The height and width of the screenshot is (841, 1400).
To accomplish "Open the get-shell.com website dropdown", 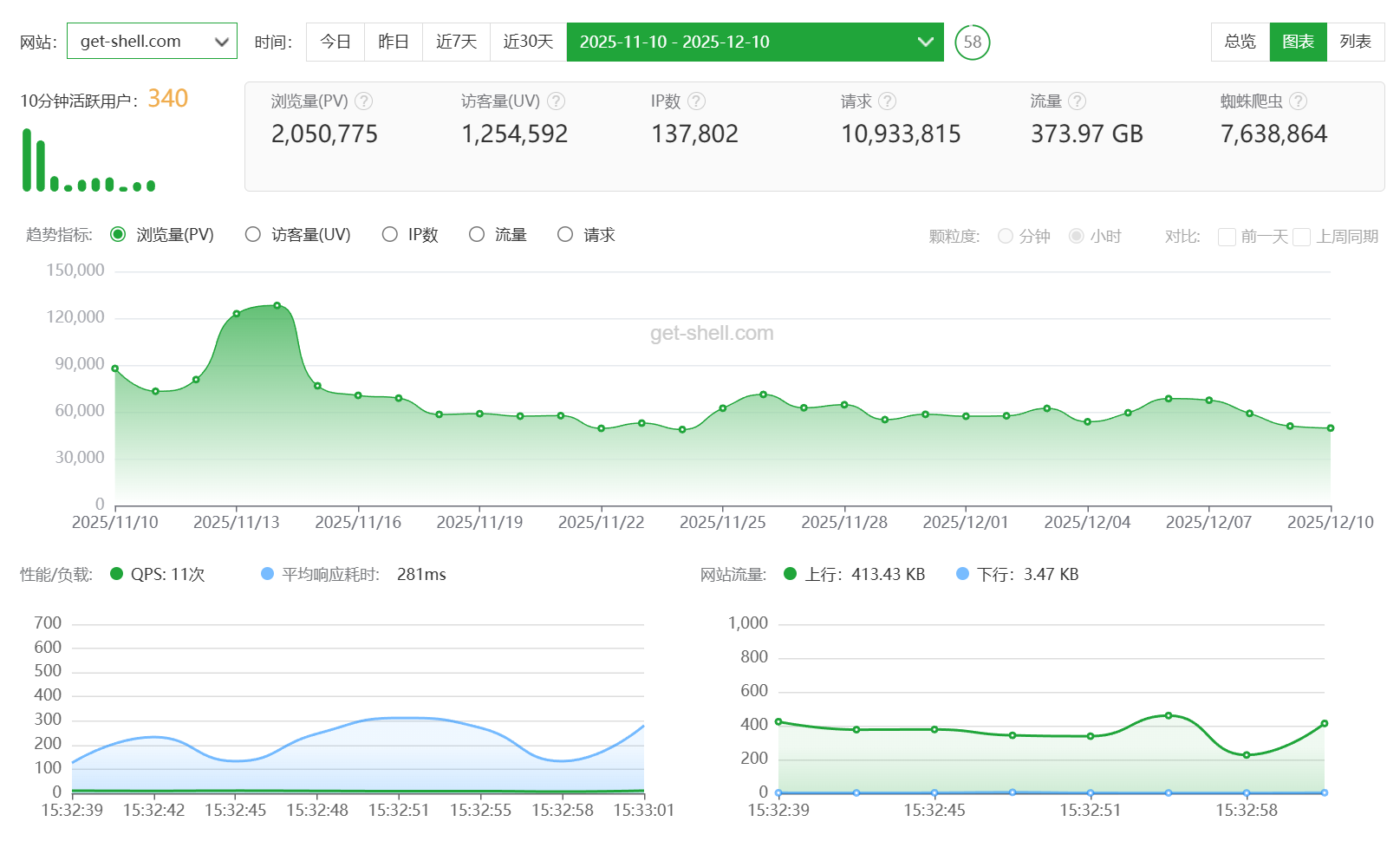I will (x=152, y=42).
